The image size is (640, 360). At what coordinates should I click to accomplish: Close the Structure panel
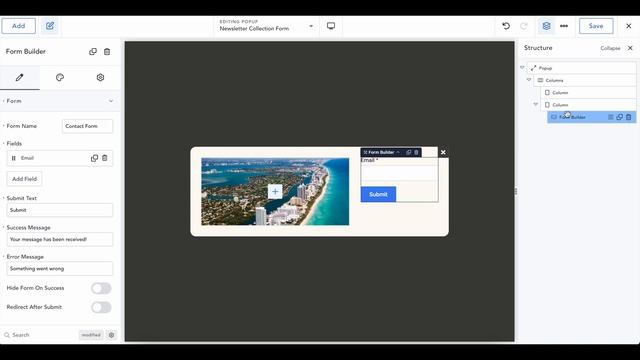630,48
